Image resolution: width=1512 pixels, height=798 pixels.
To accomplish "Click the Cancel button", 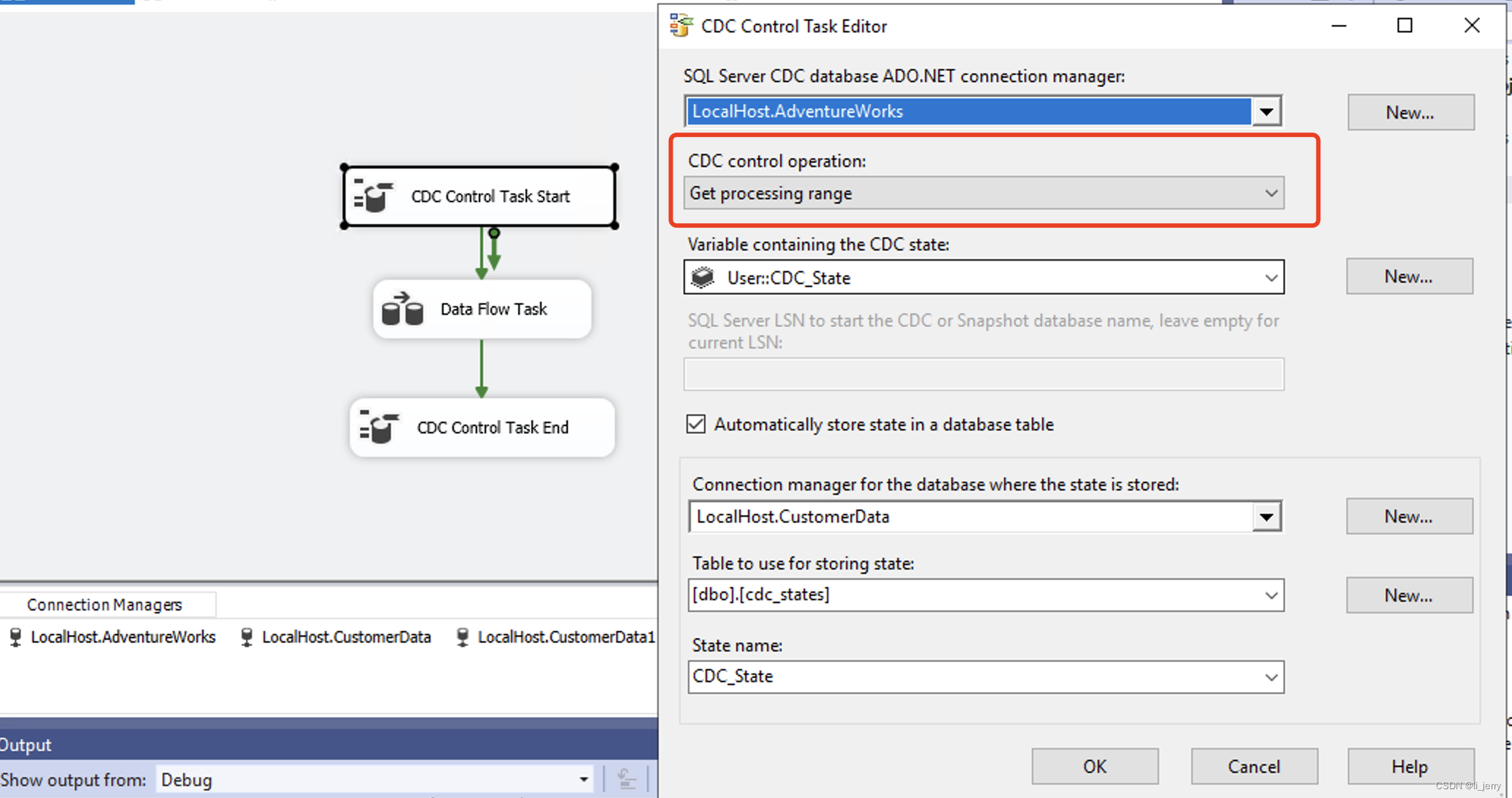I will pyautogui.click(x=1254, y=766).
